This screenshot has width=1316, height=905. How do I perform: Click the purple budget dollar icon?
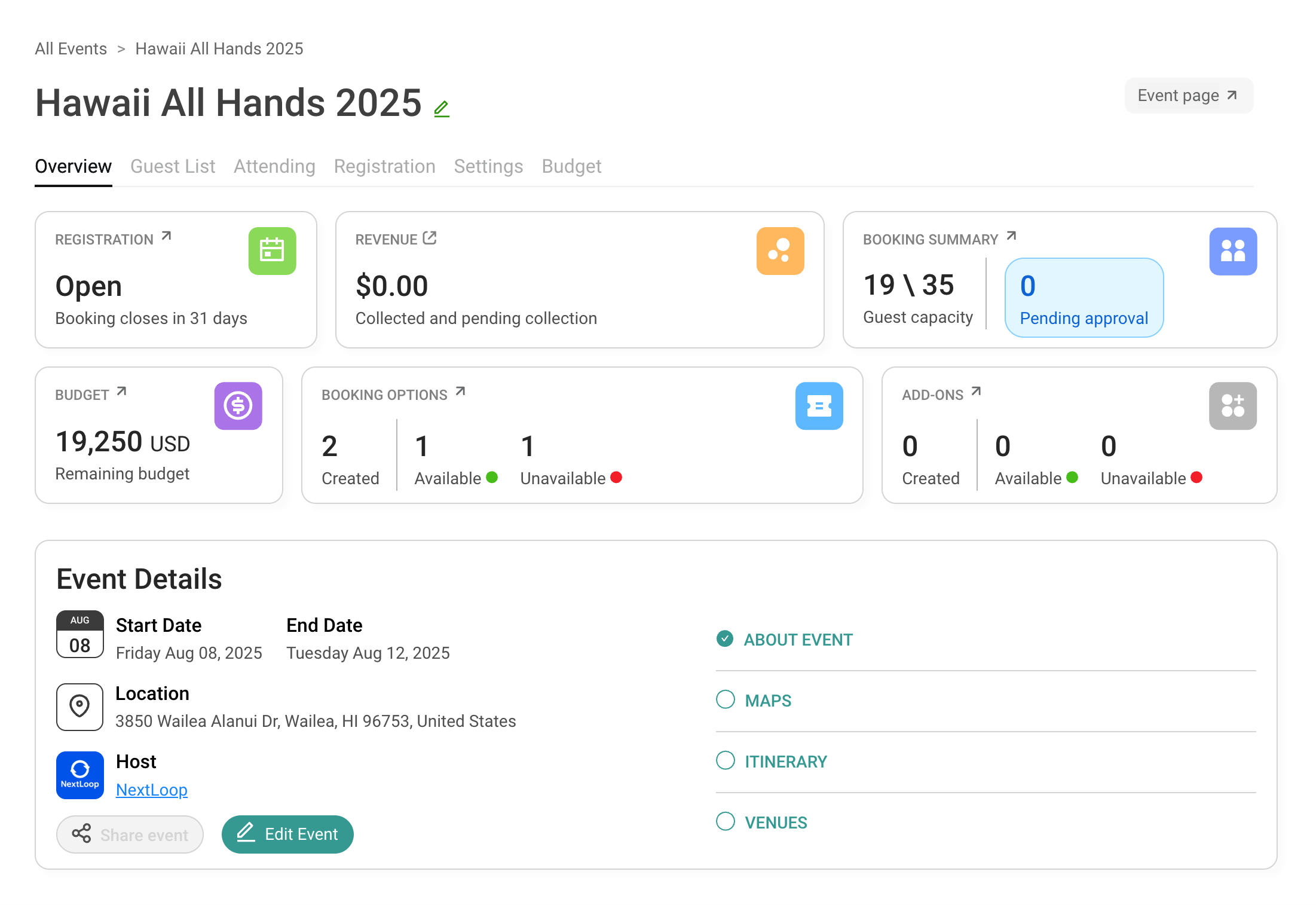[238, 406]
